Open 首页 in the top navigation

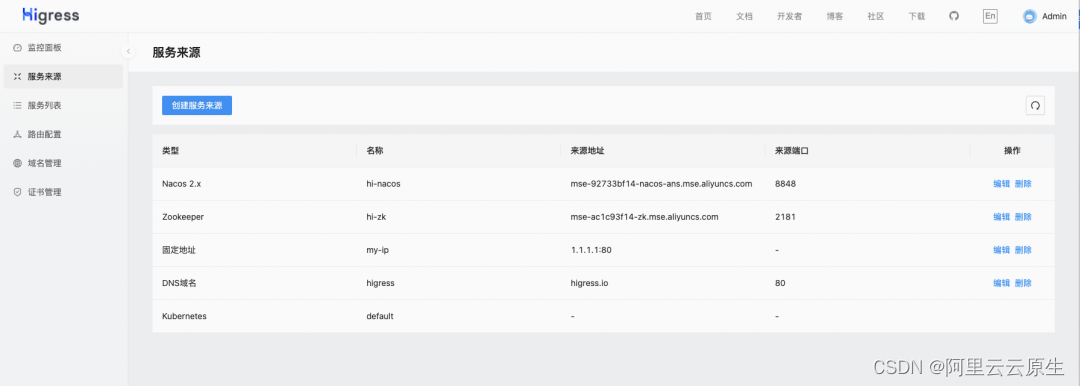(703, 17)
